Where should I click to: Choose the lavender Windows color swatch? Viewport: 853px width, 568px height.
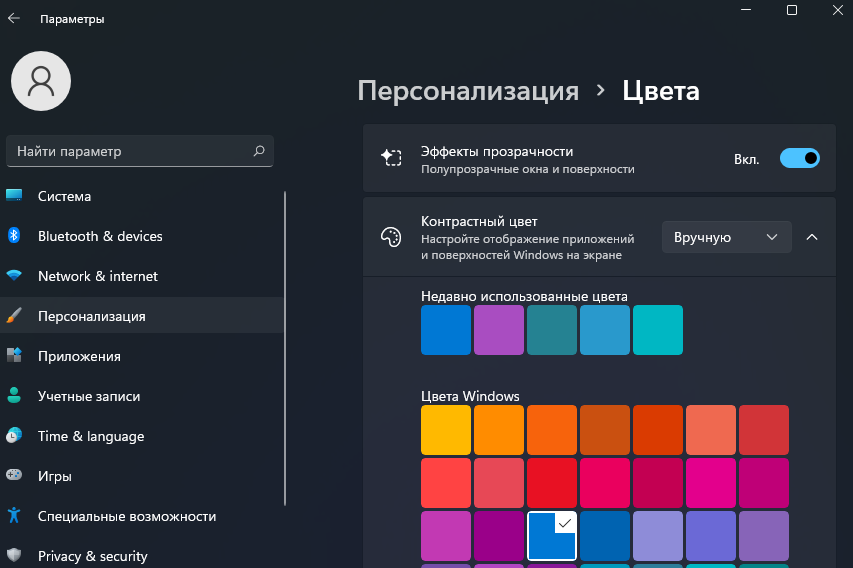point(658,535)
